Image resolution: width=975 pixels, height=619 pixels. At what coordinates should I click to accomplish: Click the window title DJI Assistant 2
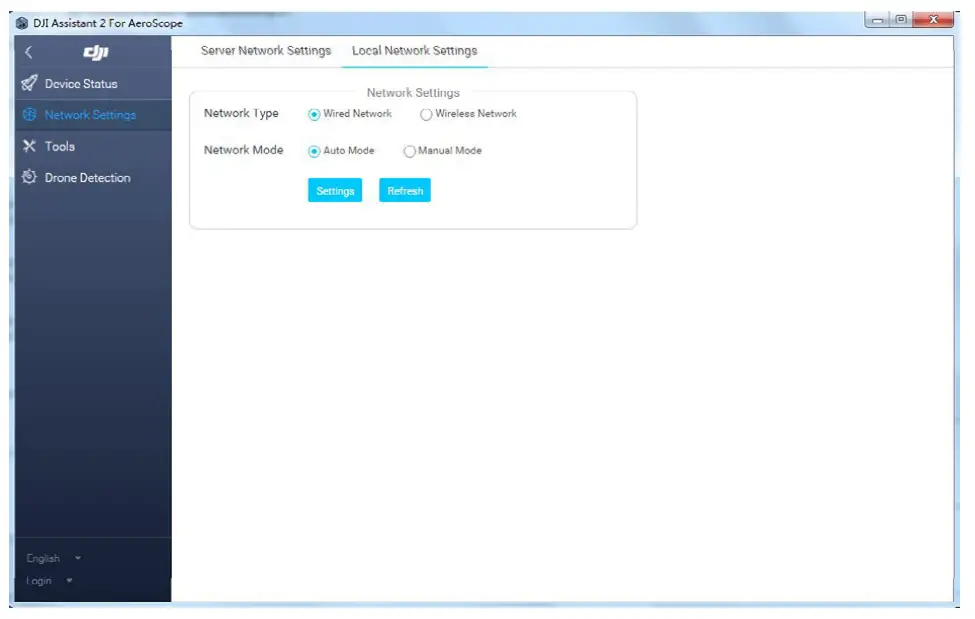tap(108, 23)
